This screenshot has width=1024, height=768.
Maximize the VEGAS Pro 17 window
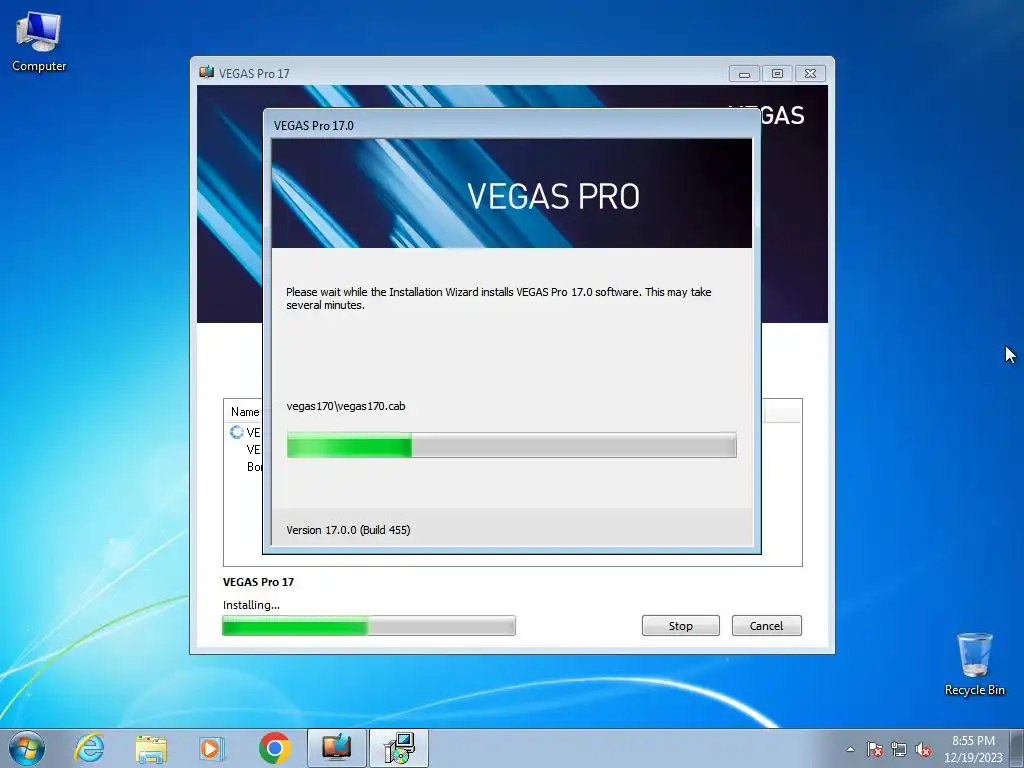[777, 73]
